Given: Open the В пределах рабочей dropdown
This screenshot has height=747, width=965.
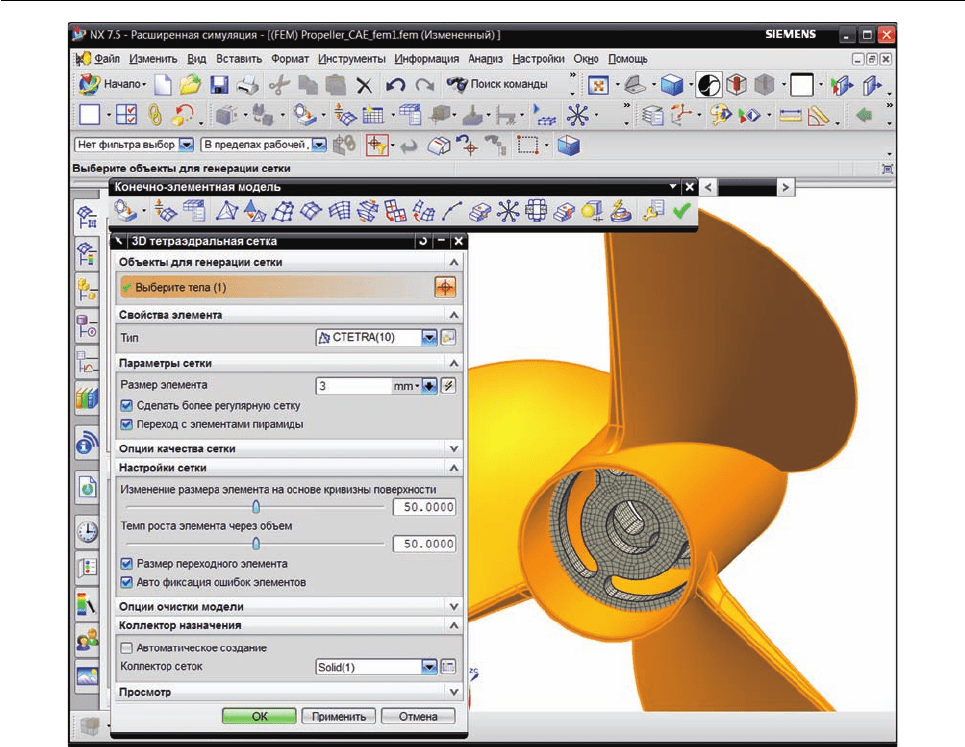Looking at the screenshot, I should [x=319, y=145].
